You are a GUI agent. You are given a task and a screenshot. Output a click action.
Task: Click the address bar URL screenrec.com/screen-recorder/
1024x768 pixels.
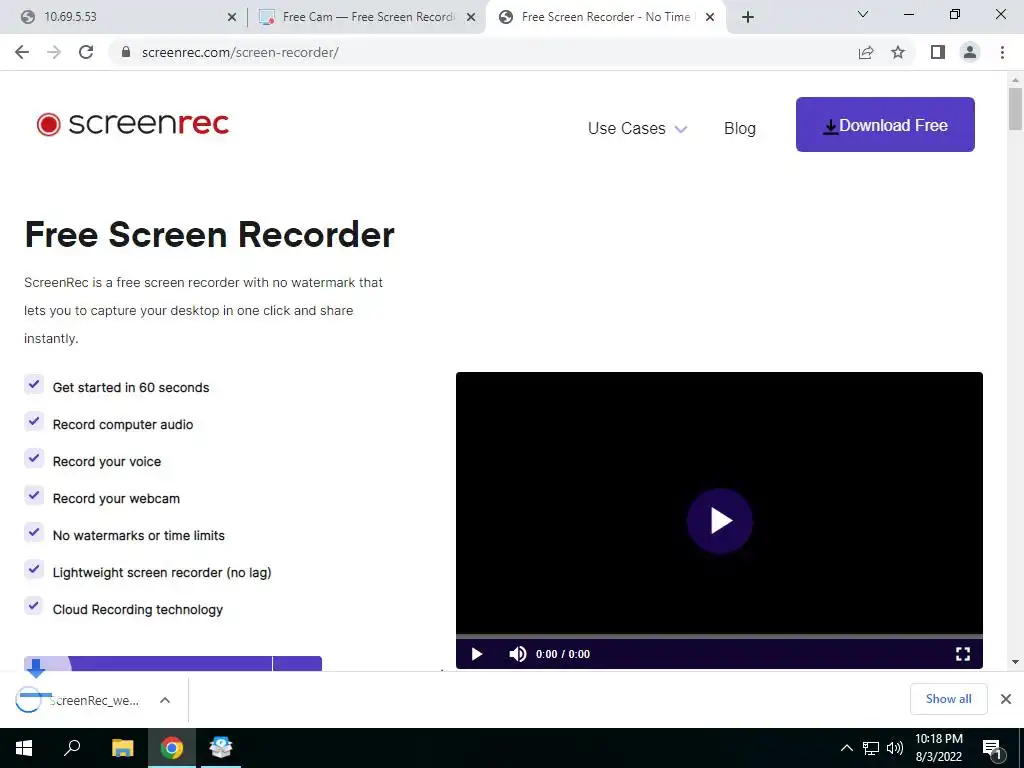[x=240, y=52]
